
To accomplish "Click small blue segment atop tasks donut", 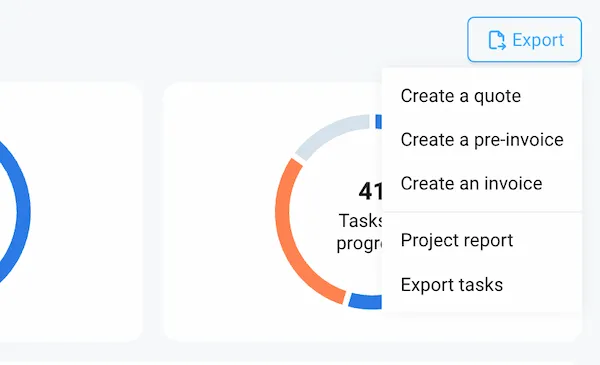I will [378, 121].
